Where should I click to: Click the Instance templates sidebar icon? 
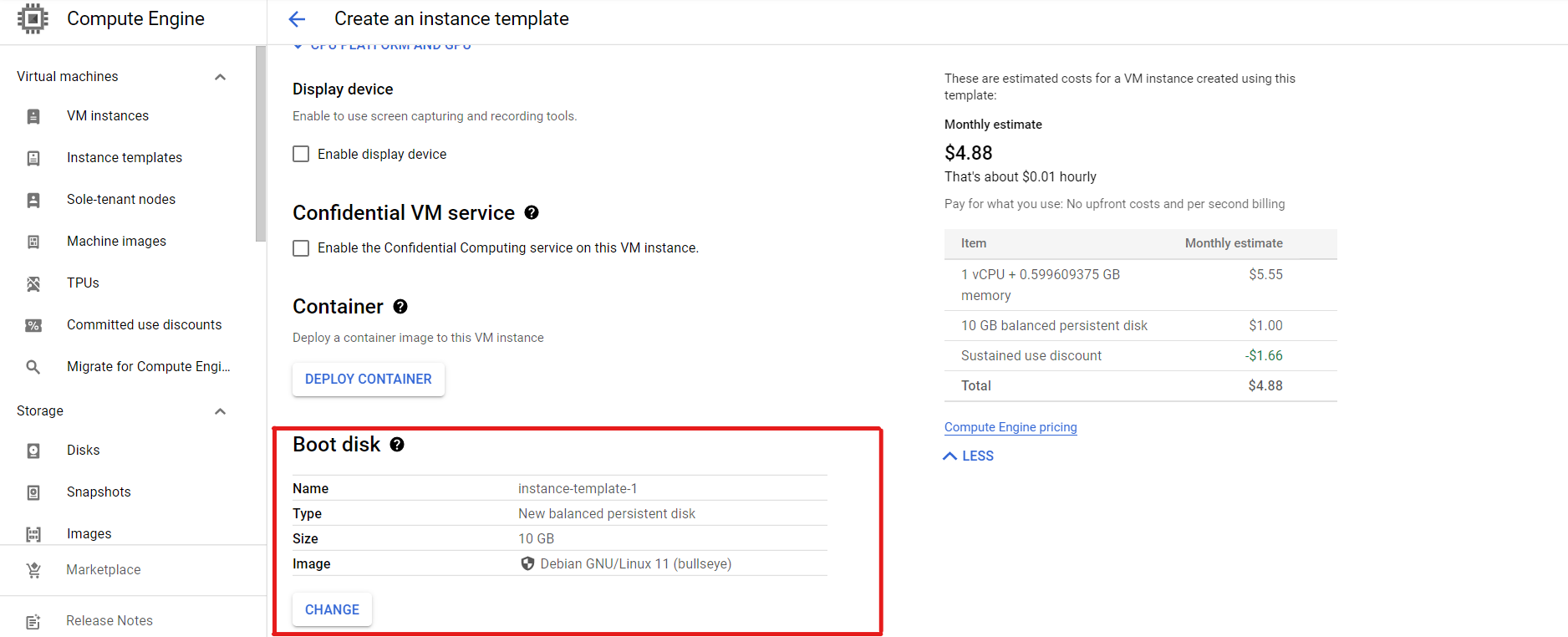(33, 158)
